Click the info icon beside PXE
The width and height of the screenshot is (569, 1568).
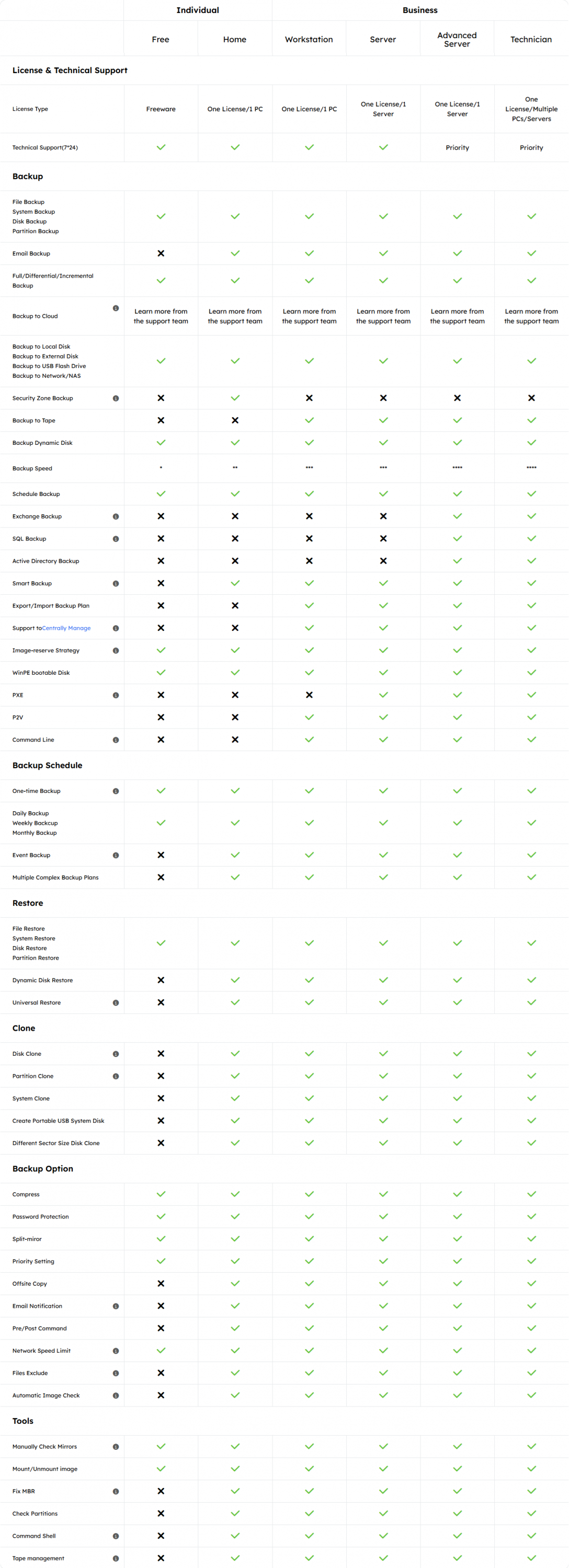point(116,695)
